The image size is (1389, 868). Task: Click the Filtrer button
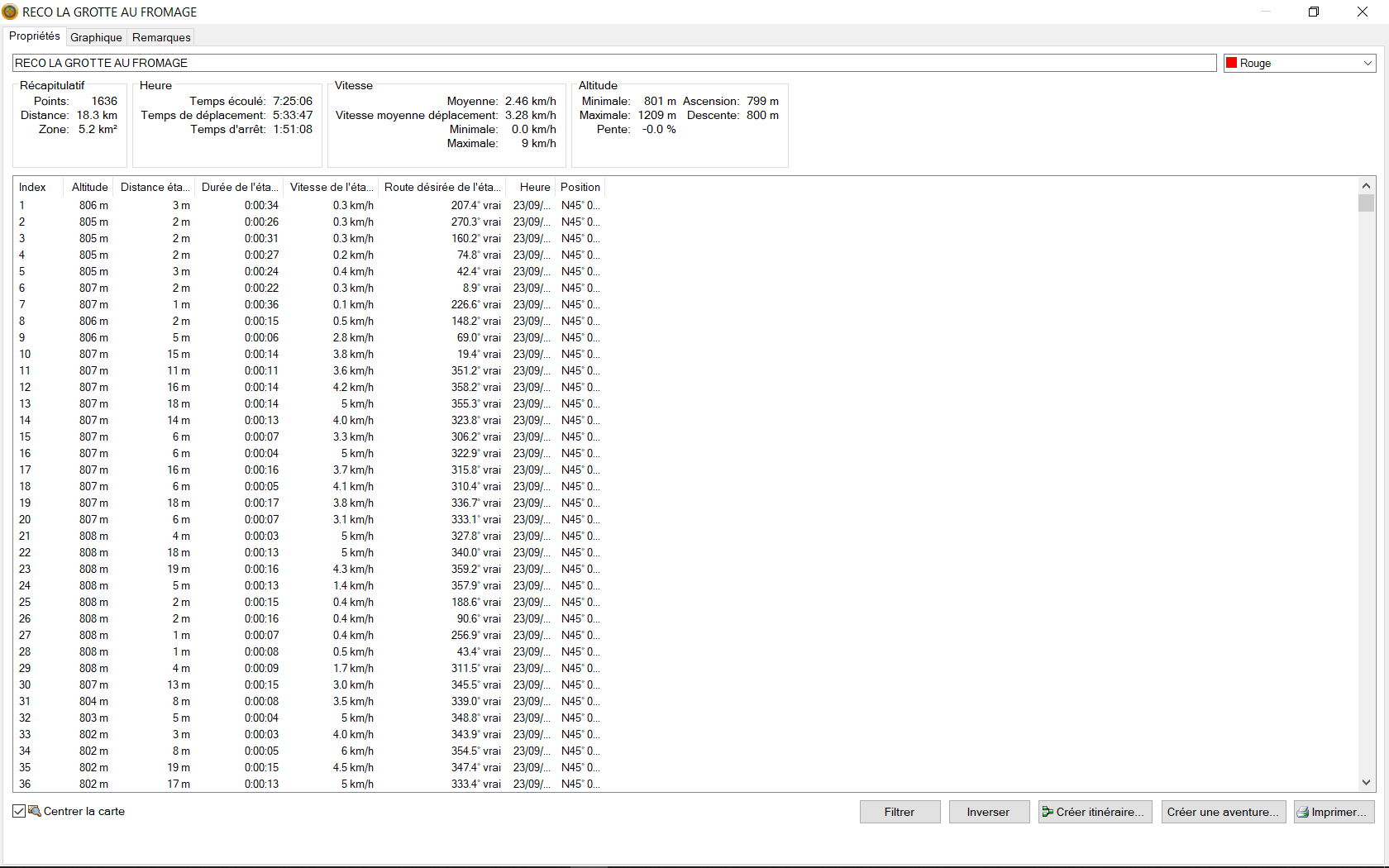click(900, 812)
